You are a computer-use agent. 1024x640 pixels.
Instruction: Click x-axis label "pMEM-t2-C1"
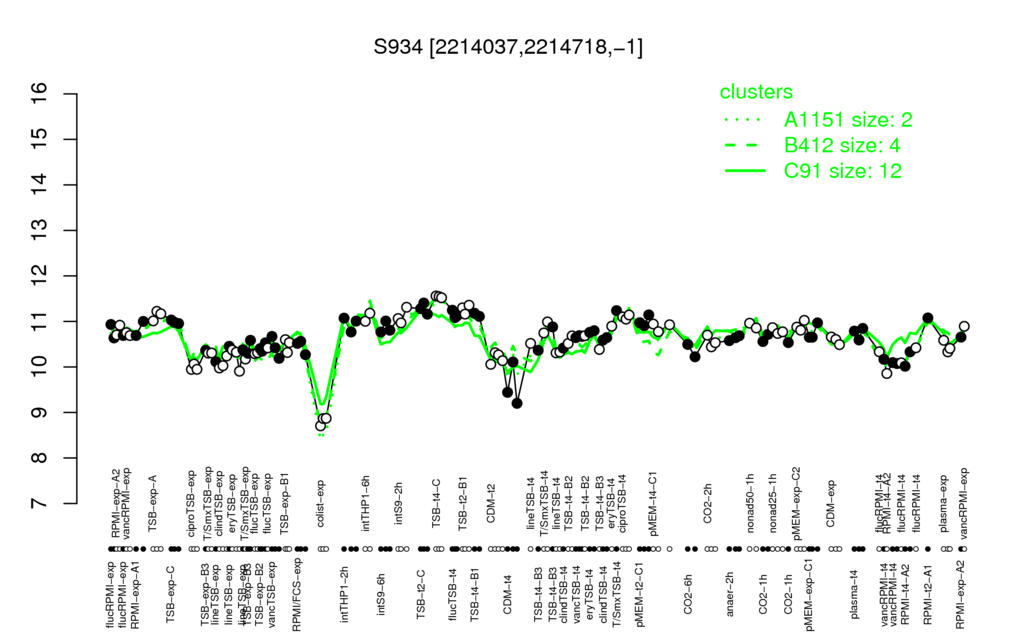click(639, 594)
